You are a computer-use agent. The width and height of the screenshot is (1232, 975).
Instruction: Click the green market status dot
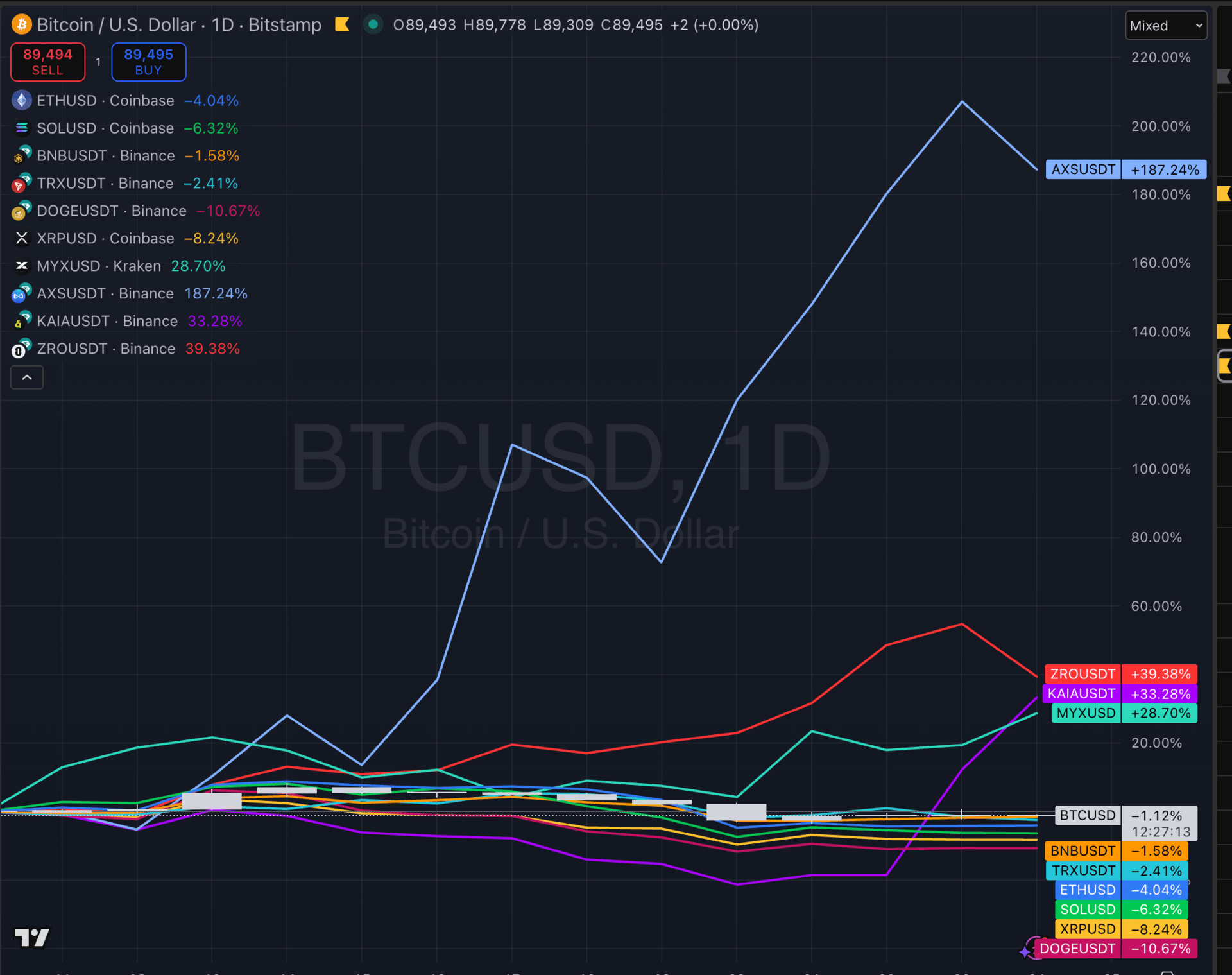click(373, 24)
